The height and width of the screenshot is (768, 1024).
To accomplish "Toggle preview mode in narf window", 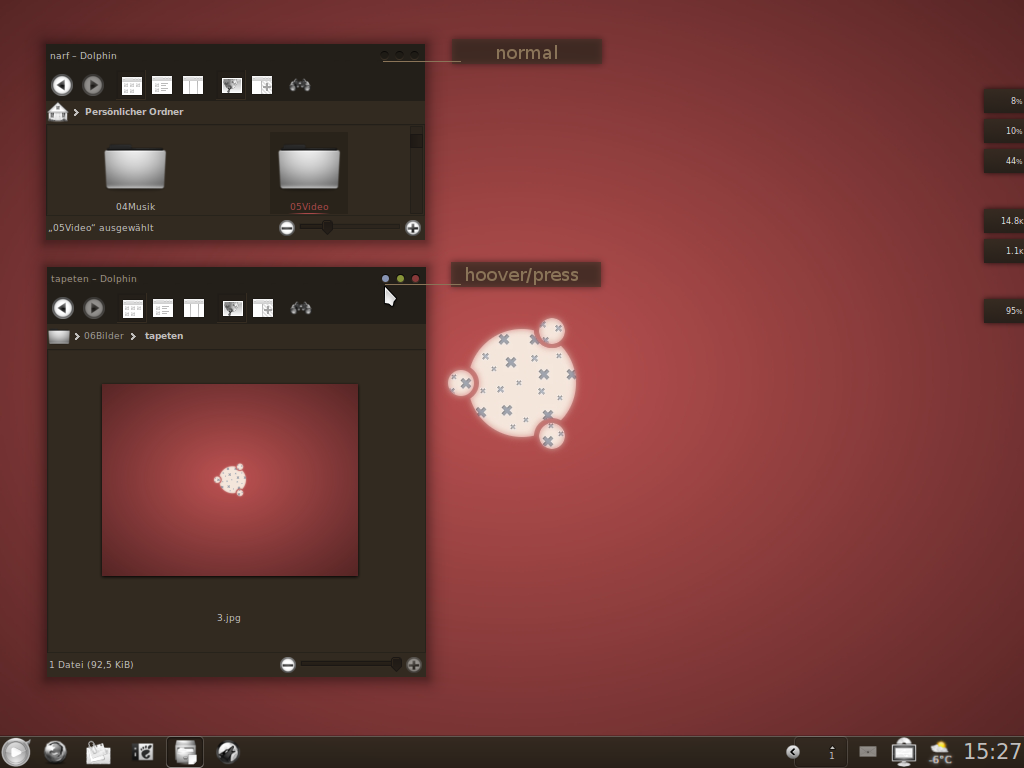I will (x=232, y=86).
